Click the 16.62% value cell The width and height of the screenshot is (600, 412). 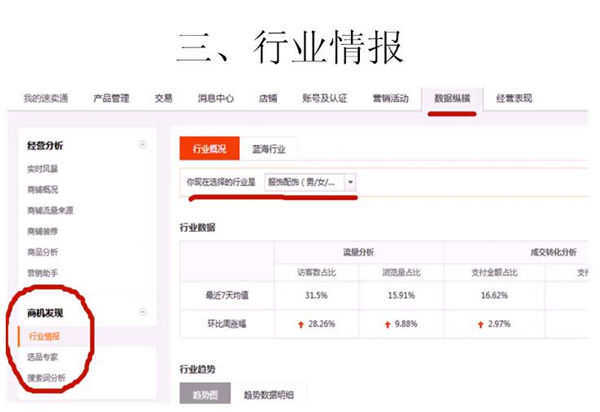click(494, 295)
